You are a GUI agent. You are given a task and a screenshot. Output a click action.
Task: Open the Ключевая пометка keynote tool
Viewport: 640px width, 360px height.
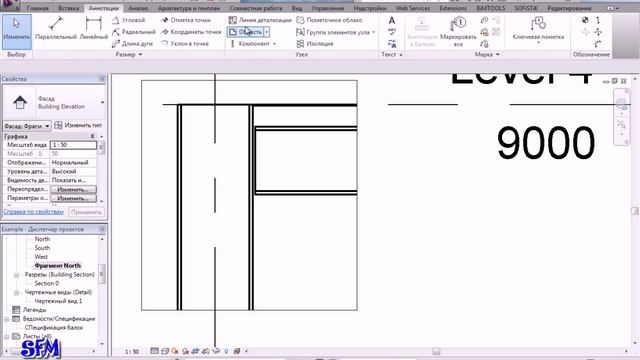(x=538, y=29)
